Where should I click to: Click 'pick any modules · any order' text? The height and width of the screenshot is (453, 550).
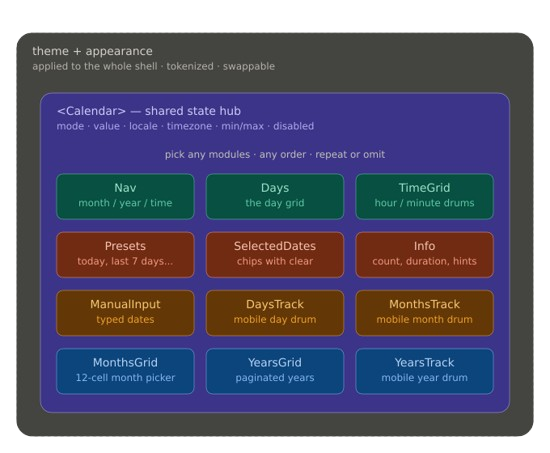[x=275, y=154]
